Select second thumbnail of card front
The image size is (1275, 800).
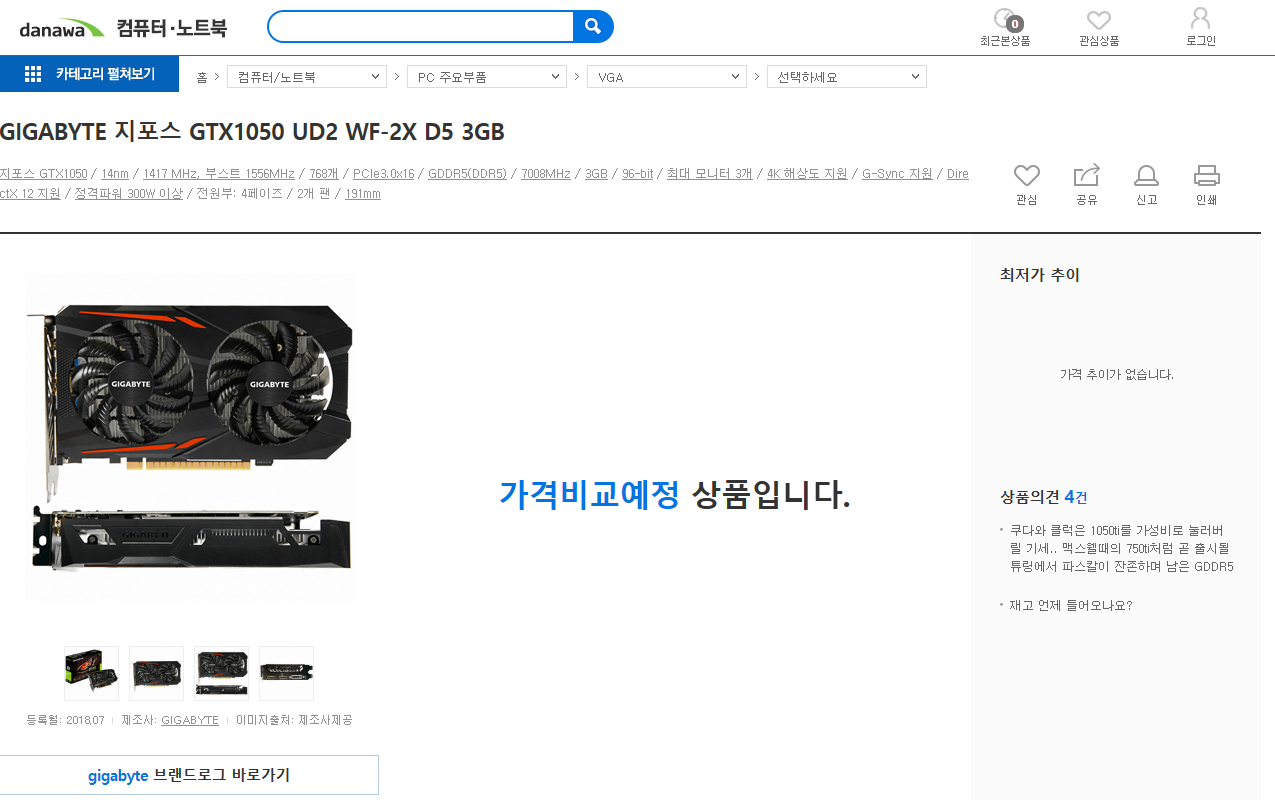[156, 673]
